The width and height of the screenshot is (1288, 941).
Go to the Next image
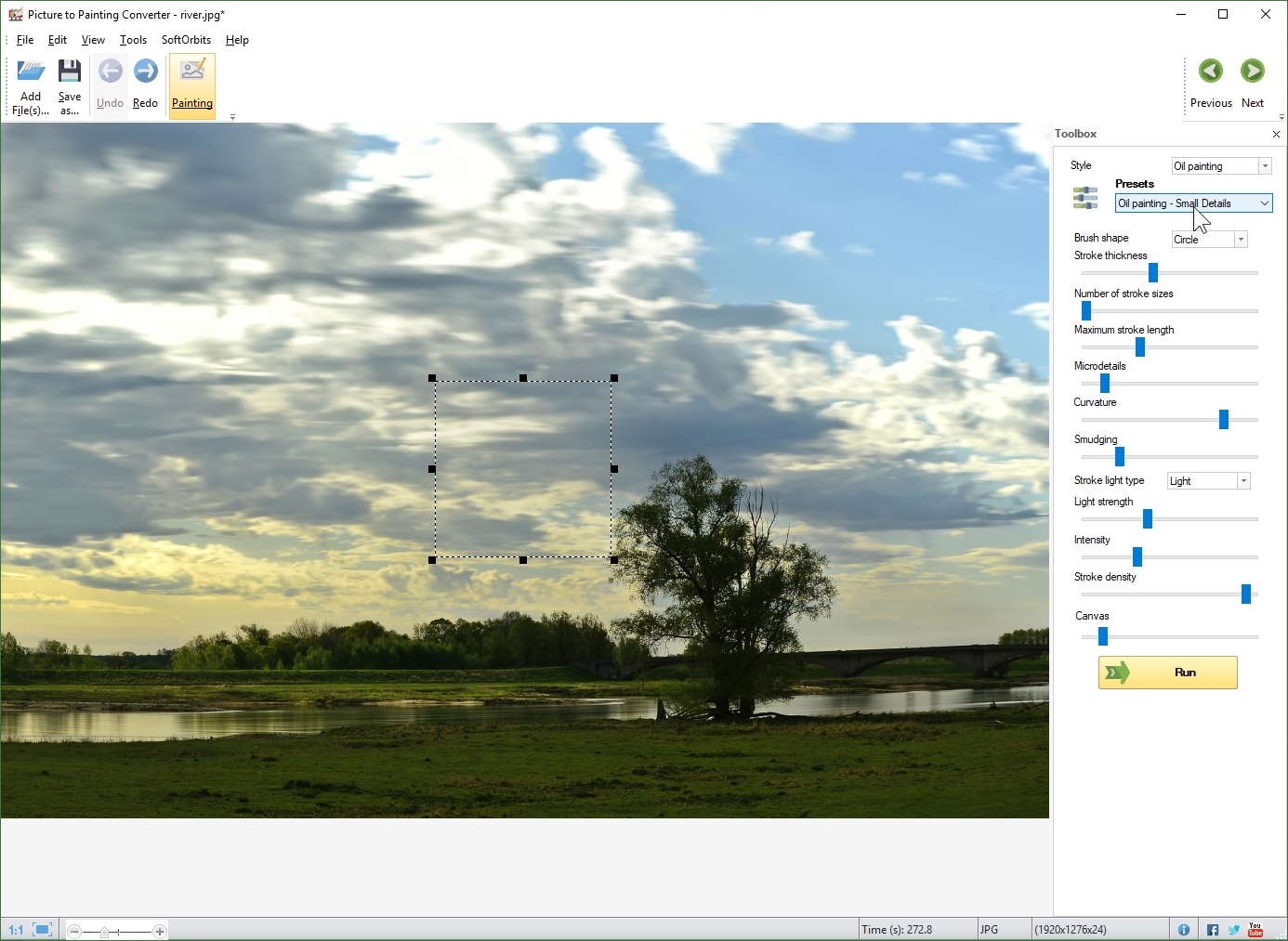(1253, 85)
